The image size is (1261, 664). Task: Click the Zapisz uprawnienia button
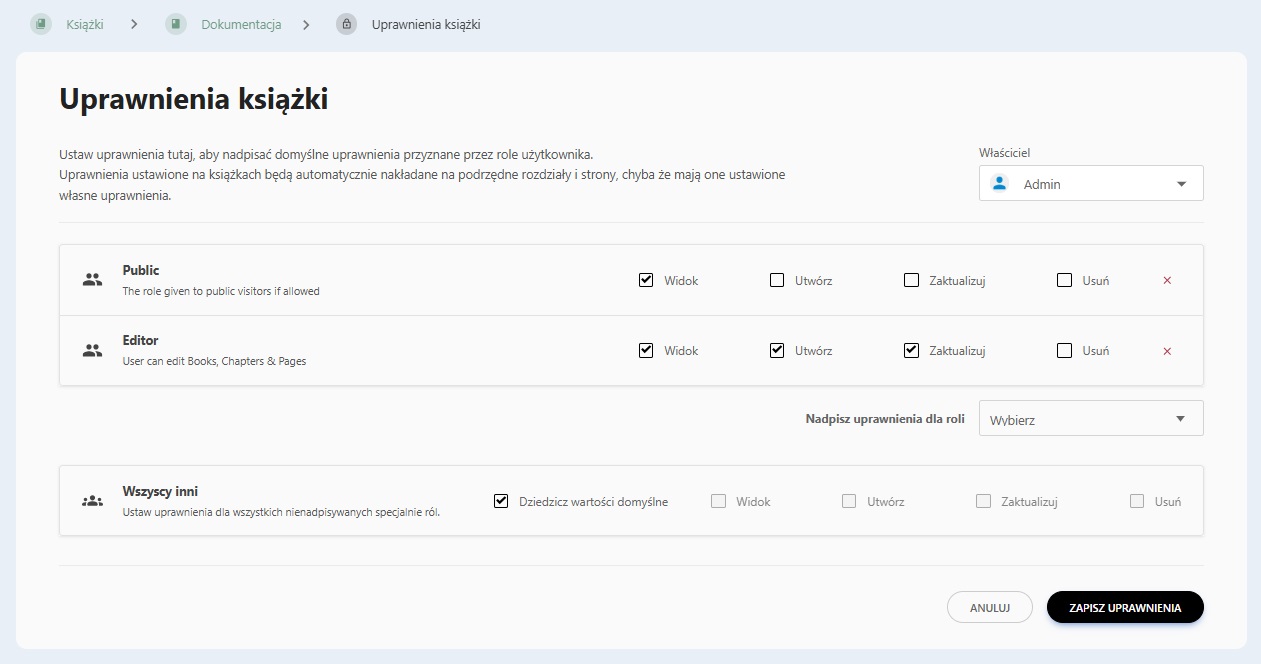[1124, 607]
